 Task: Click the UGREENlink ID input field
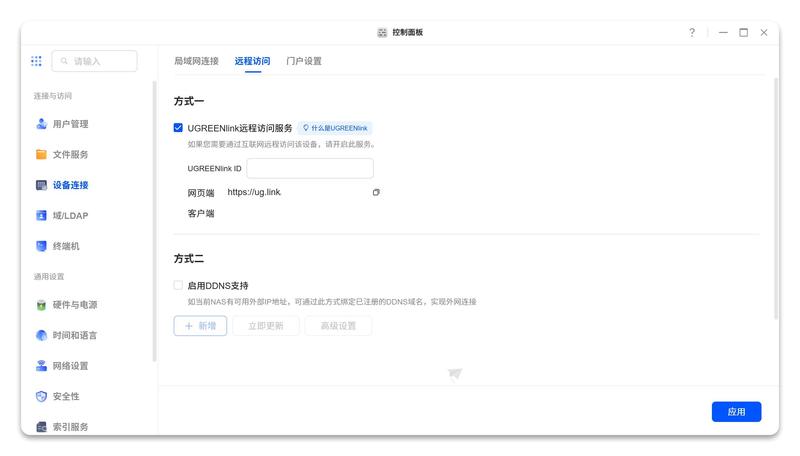pyautogui.click(x=310, y=168)
